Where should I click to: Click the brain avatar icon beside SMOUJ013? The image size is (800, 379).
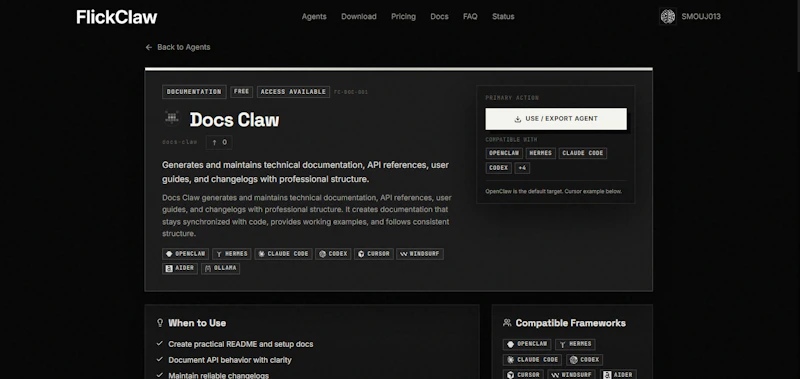point(667,16)
